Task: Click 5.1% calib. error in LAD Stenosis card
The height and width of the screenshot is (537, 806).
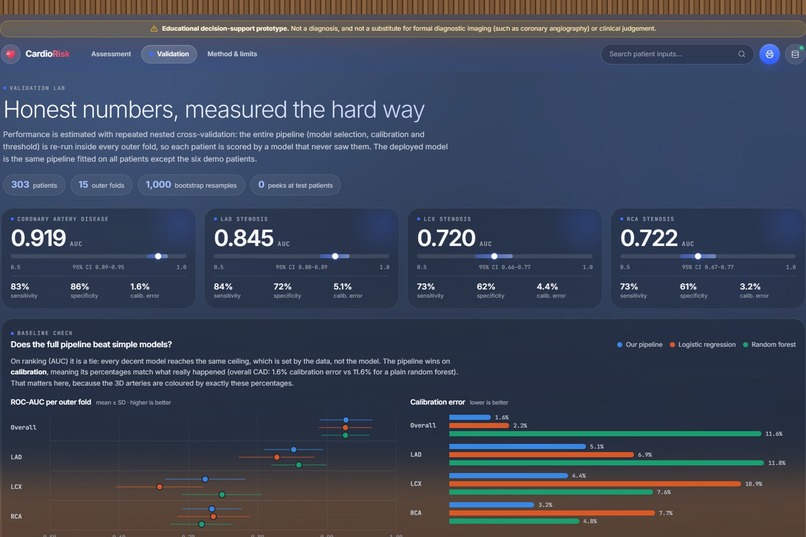Action: point(347,290)
